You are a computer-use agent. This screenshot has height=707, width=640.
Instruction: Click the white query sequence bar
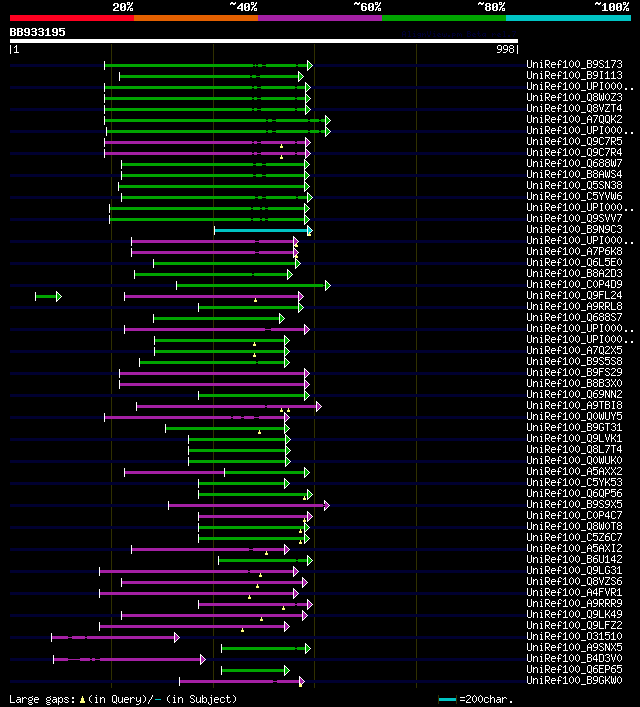click(x=264, y=41)
